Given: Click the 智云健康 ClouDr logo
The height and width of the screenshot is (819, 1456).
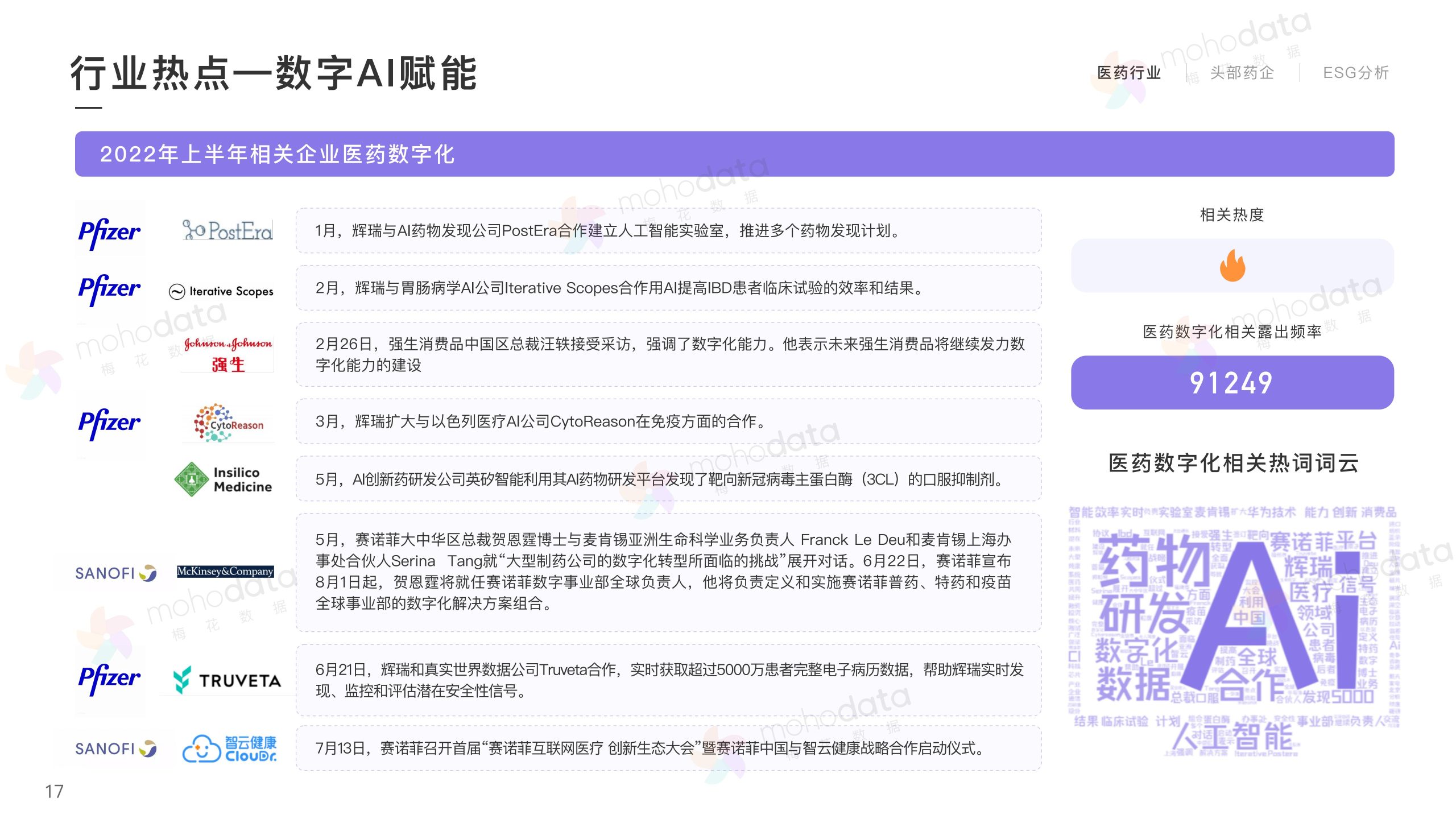Looking at the screenshot, I should [230, 748].
